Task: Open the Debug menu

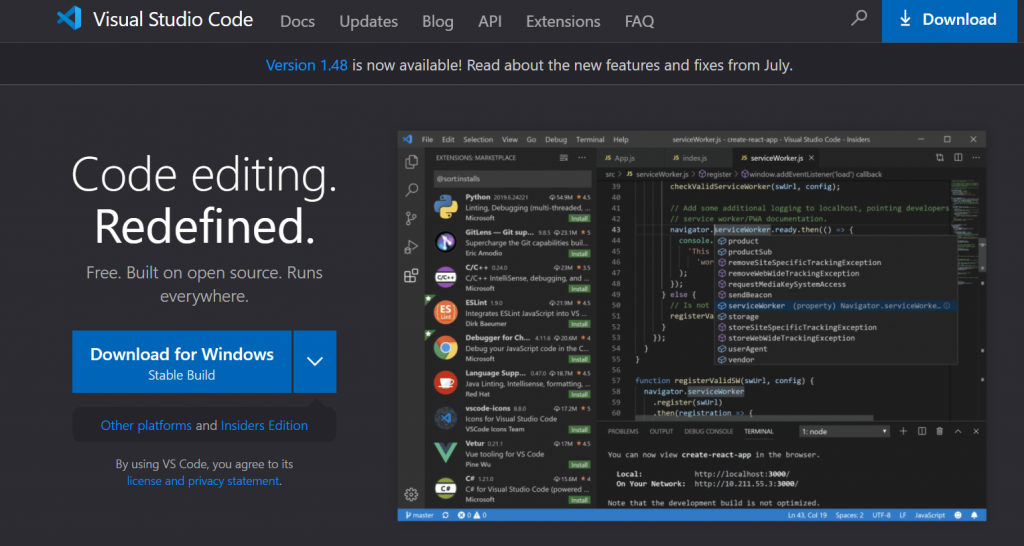Action: (556, 140)
